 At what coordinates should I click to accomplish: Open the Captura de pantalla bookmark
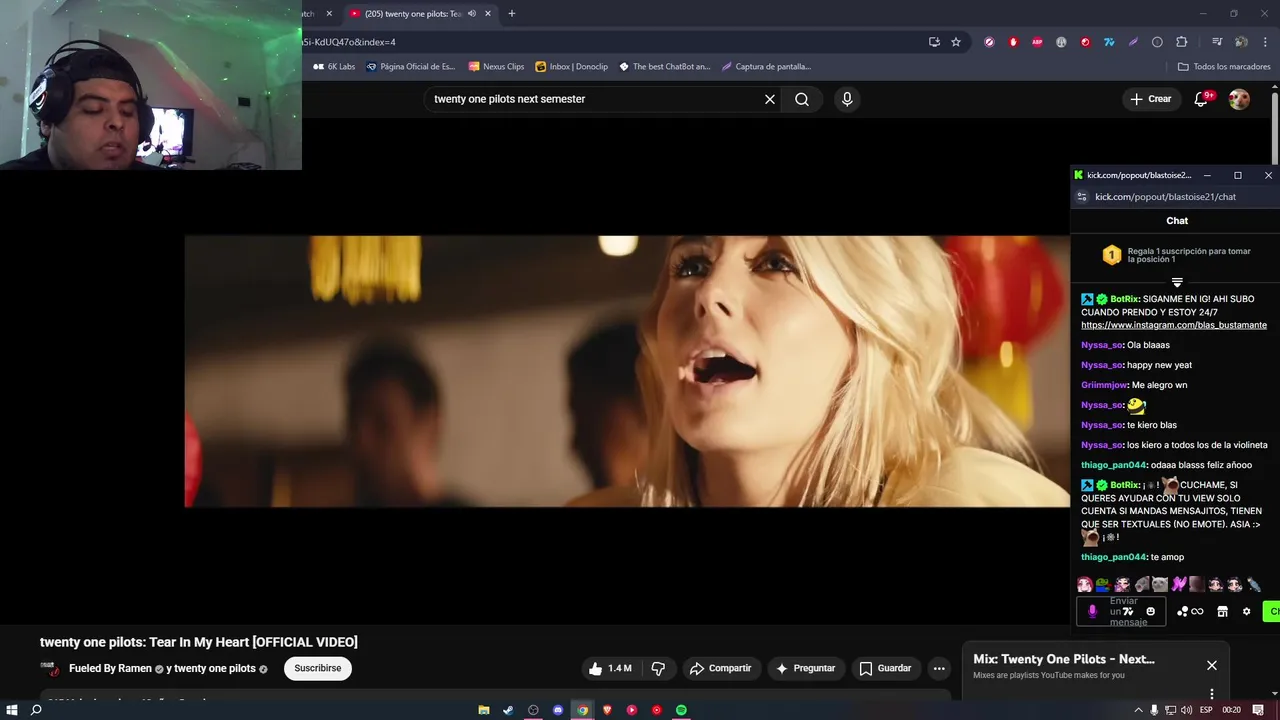tap(767, 67)
